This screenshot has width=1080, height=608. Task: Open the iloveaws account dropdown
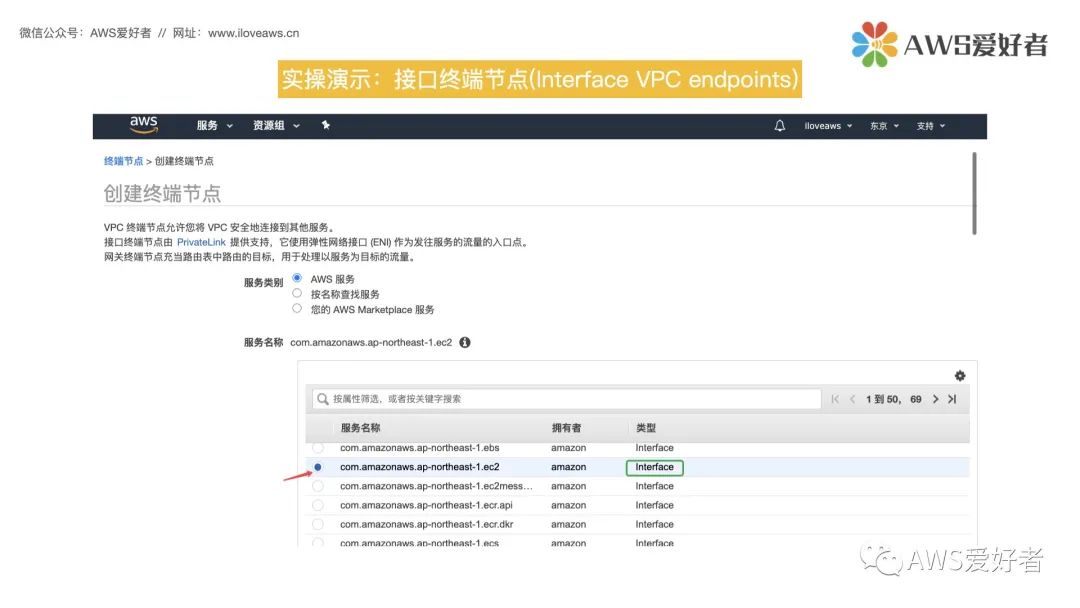[828, 126]
